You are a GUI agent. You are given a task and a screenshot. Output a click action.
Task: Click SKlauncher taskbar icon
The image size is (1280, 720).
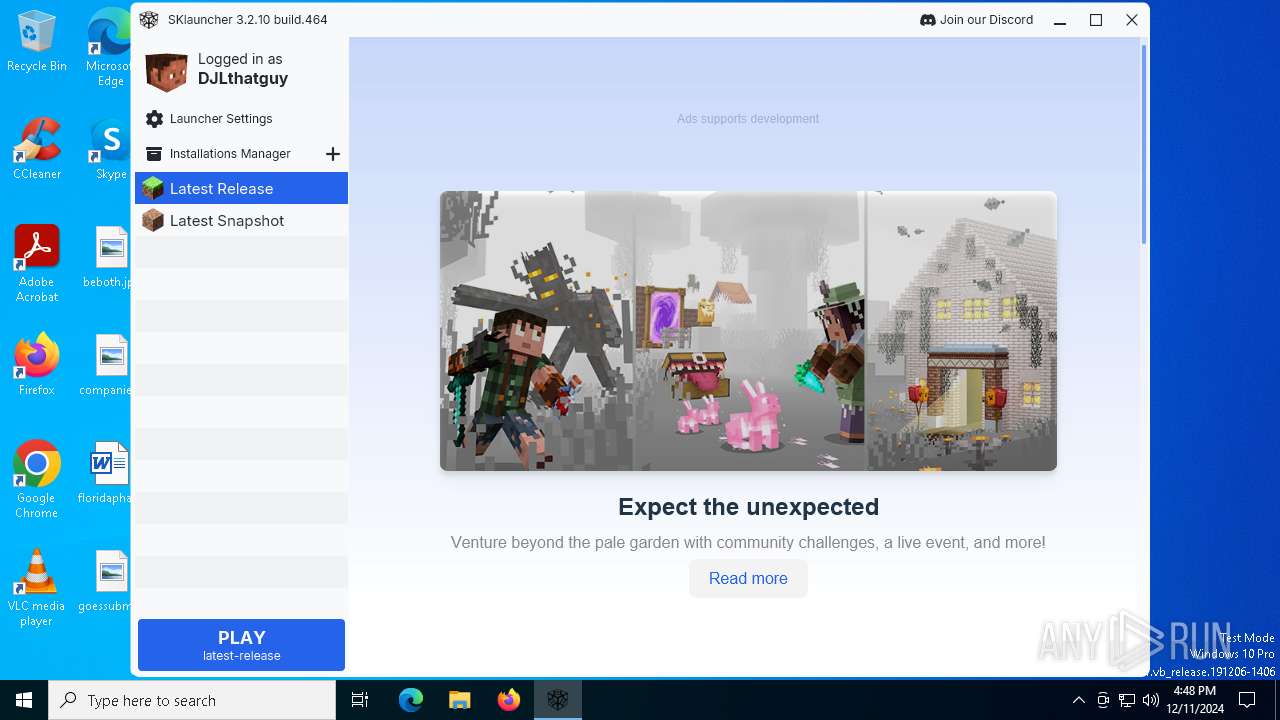click(558, 700)
